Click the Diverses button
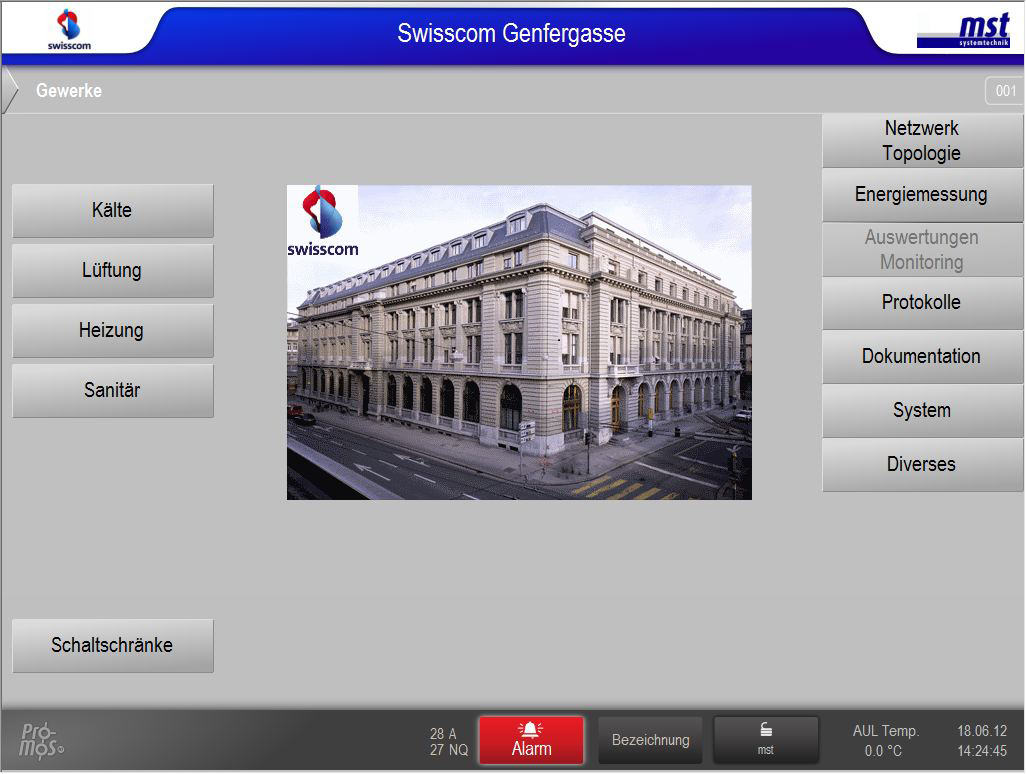The image size is (1026, 774). coord(922,465)
